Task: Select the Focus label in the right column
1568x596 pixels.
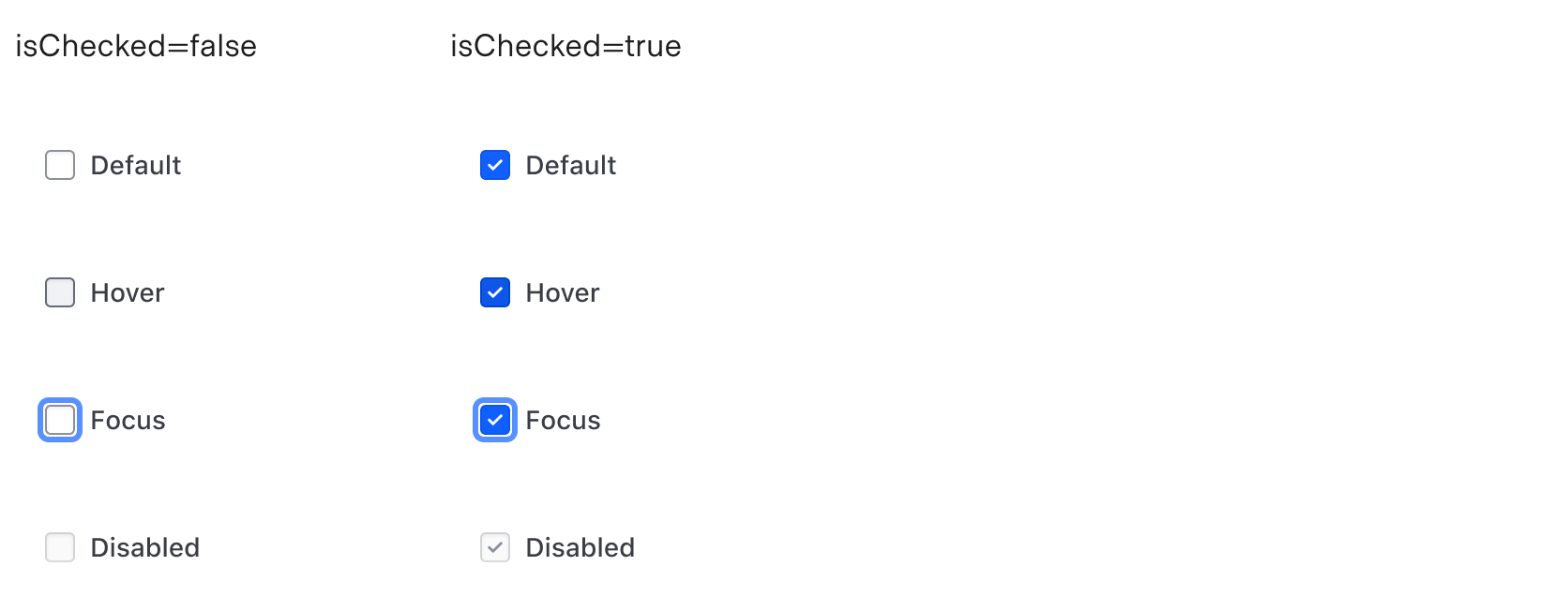Action: pyautogui.click(x=563, y=420)
